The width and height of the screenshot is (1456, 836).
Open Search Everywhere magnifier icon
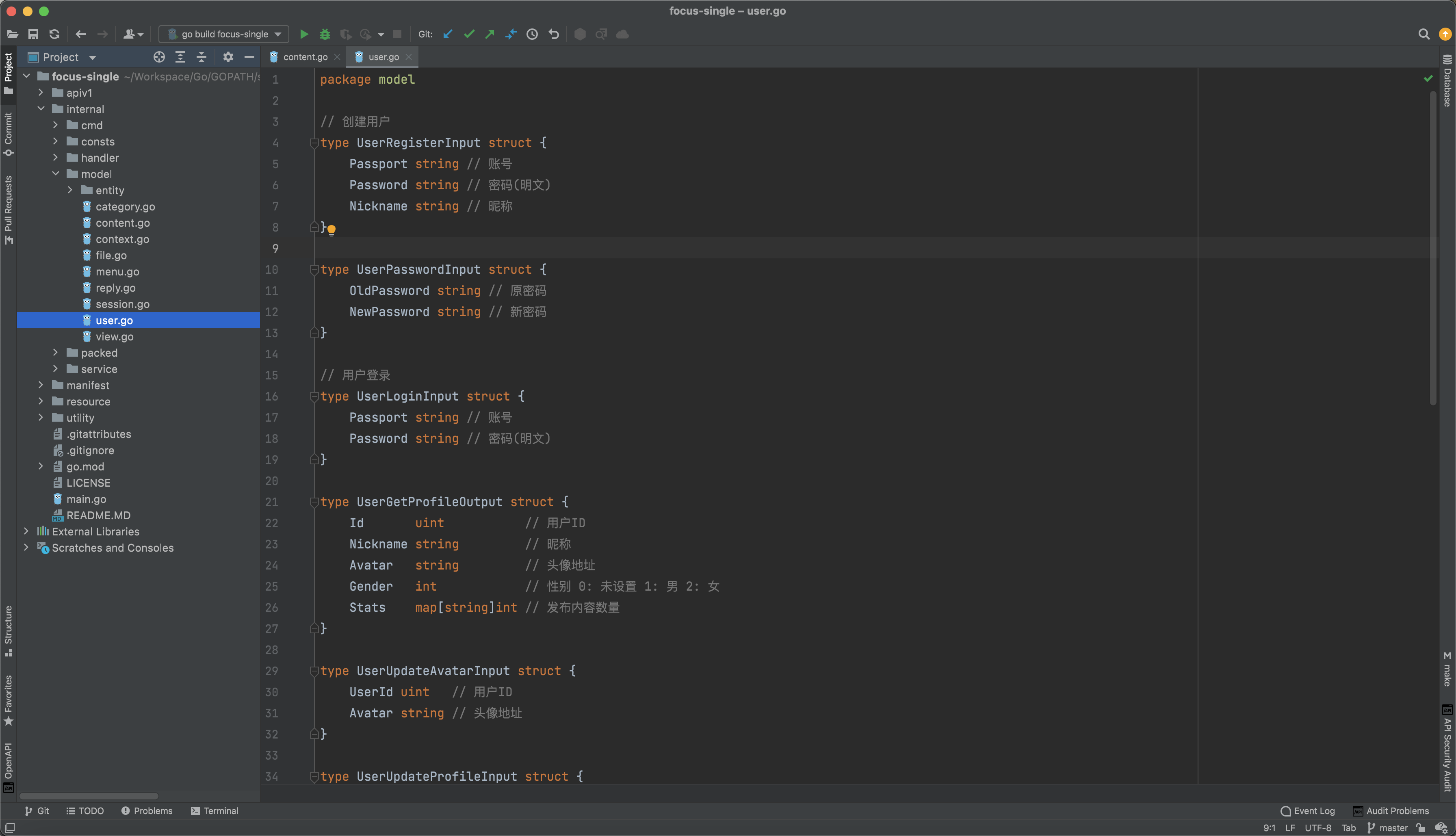click(1424, 35)
